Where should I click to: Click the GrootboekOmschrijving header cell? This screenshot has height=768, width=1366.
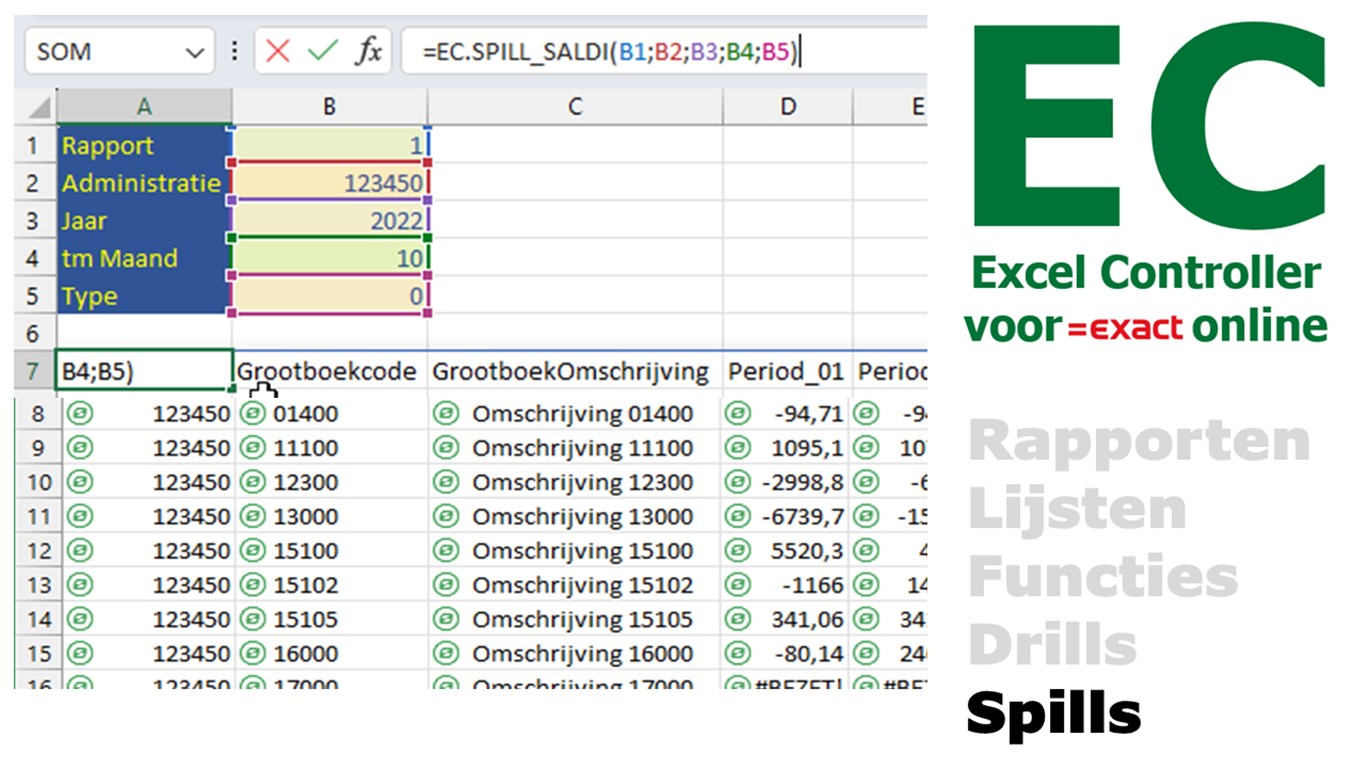tap(574, 372)
